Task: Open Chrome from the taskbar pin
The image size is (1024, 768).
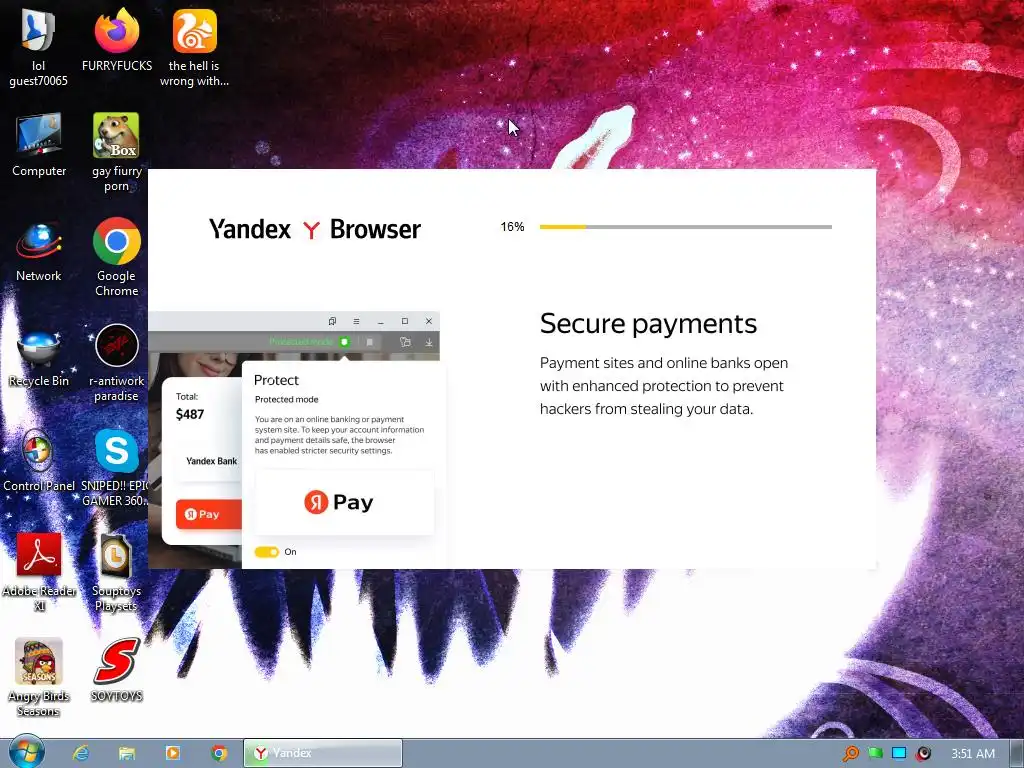Action: coord(219,753)
